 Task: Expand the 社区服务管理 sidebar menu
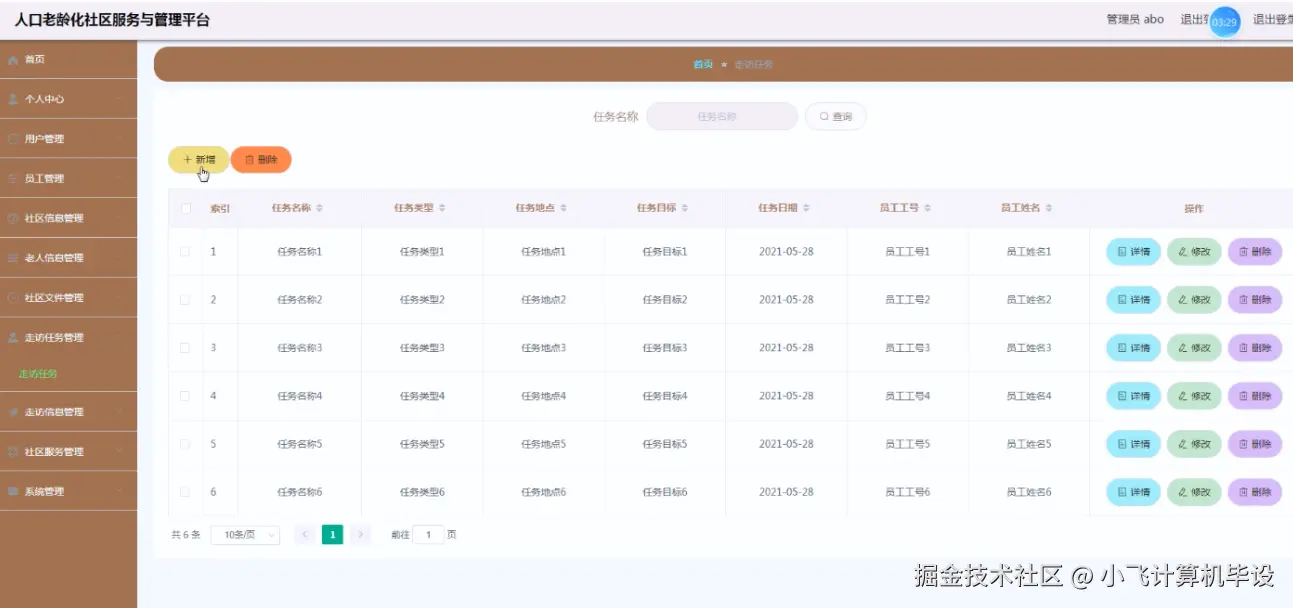68,452
